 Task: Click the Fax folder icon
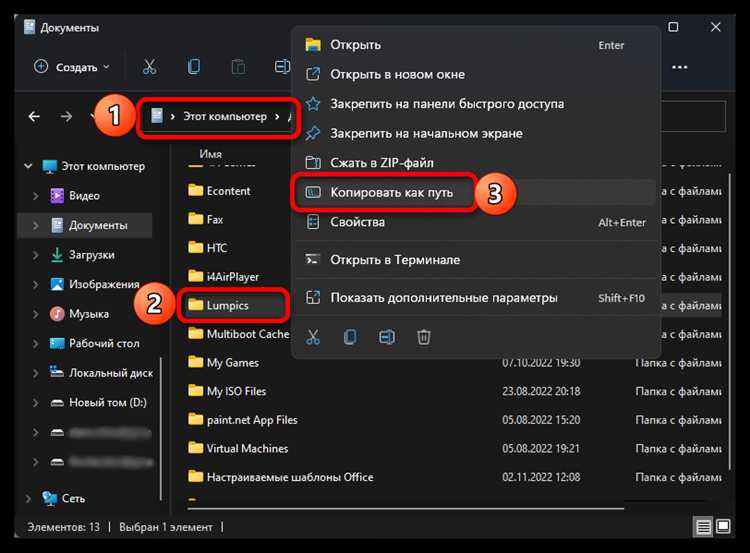click(195, 219)
